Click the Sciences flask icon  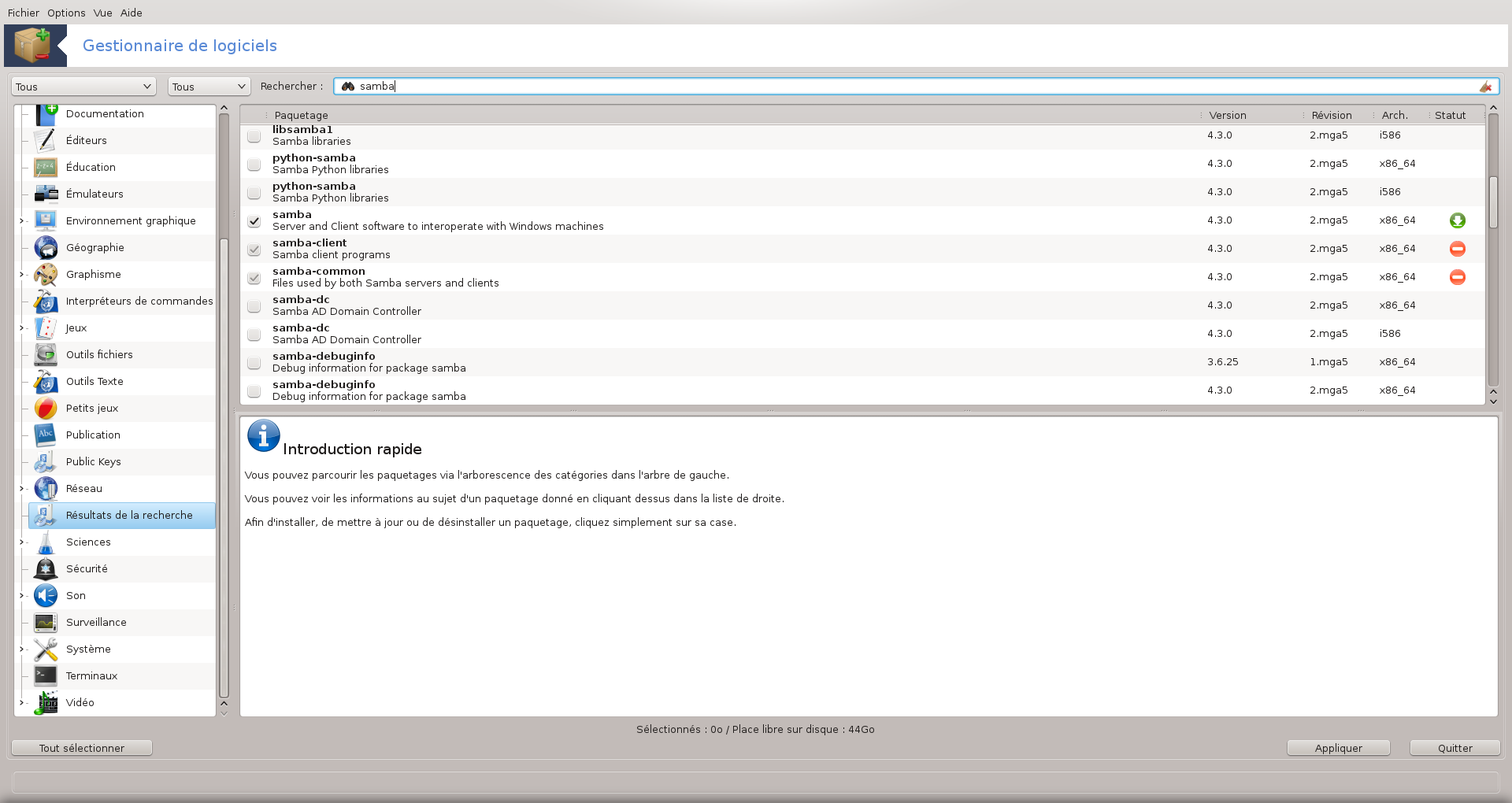(46, 542)
